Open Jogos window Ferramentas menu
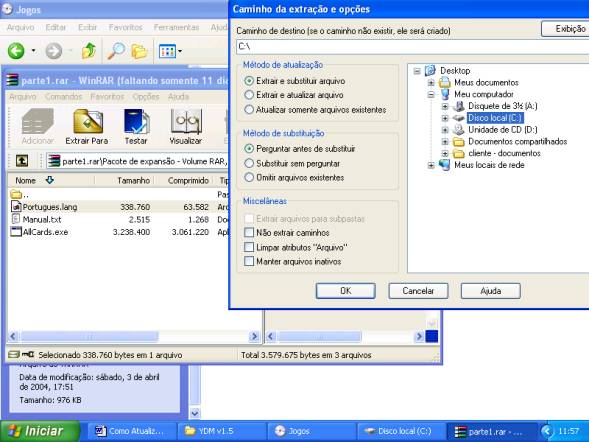589x442 pixels. (176, 27)
